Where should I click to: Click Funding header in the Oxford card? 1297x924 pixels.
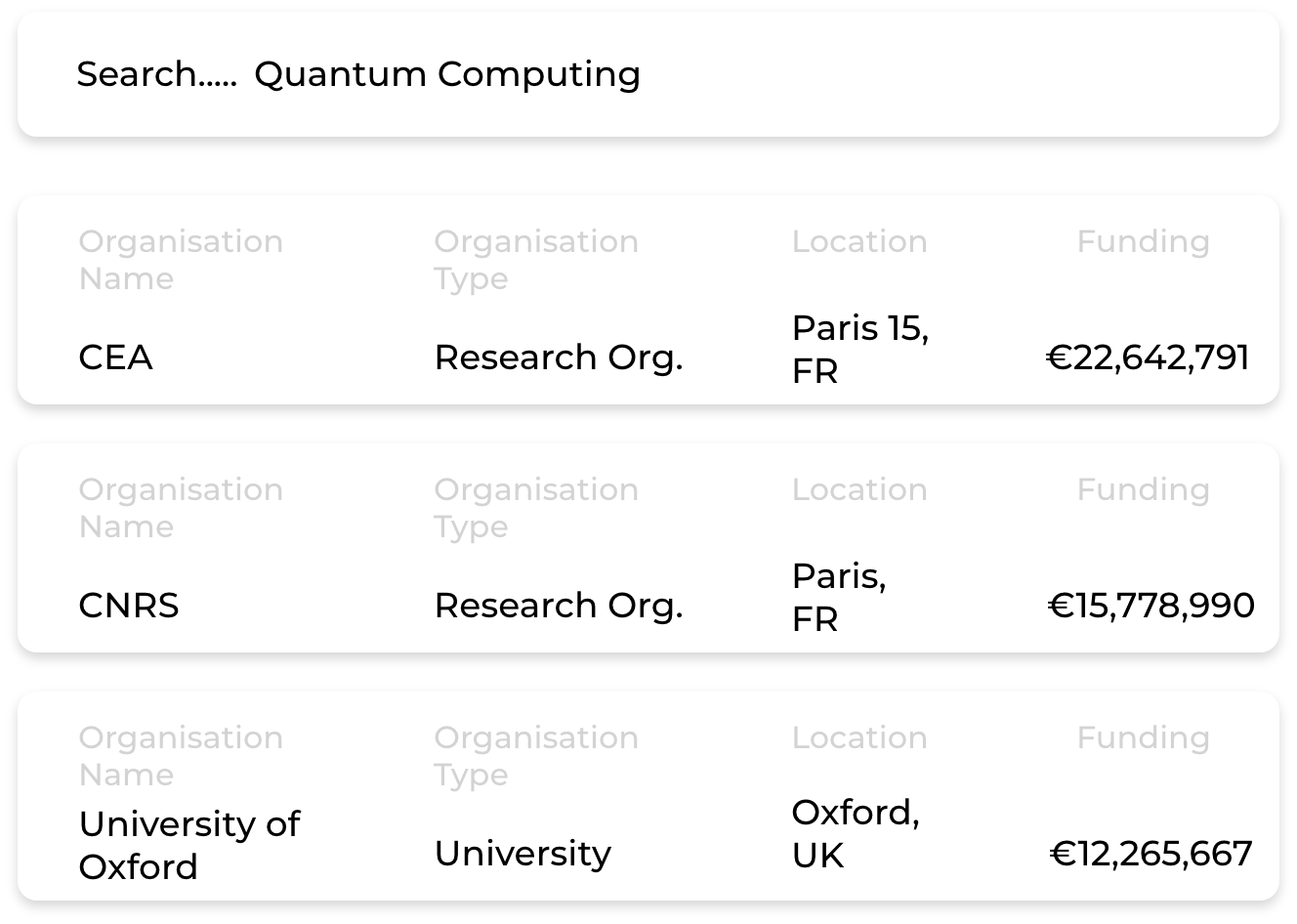pos(1143,738)
